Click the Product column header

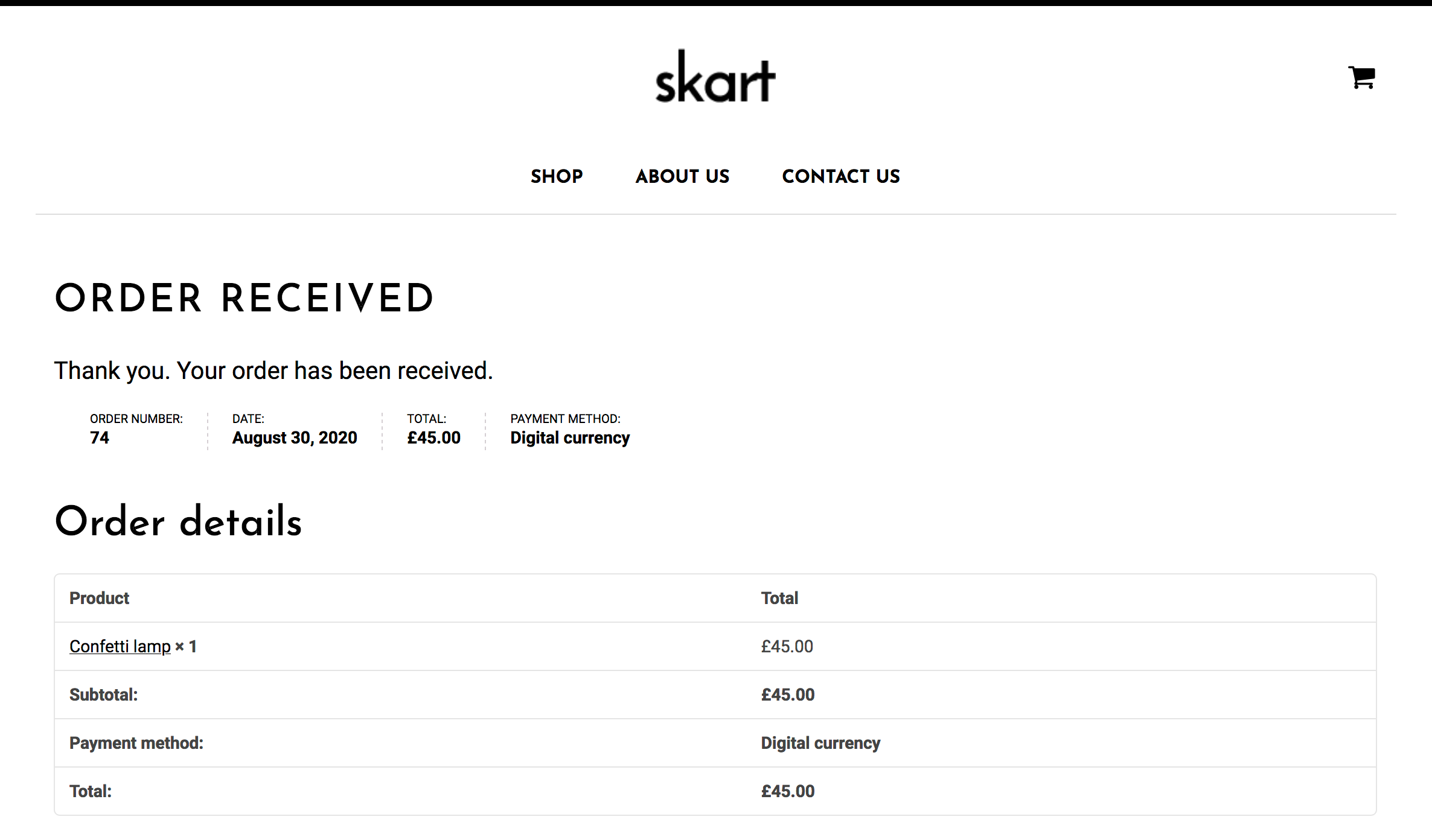coord(99,598)
